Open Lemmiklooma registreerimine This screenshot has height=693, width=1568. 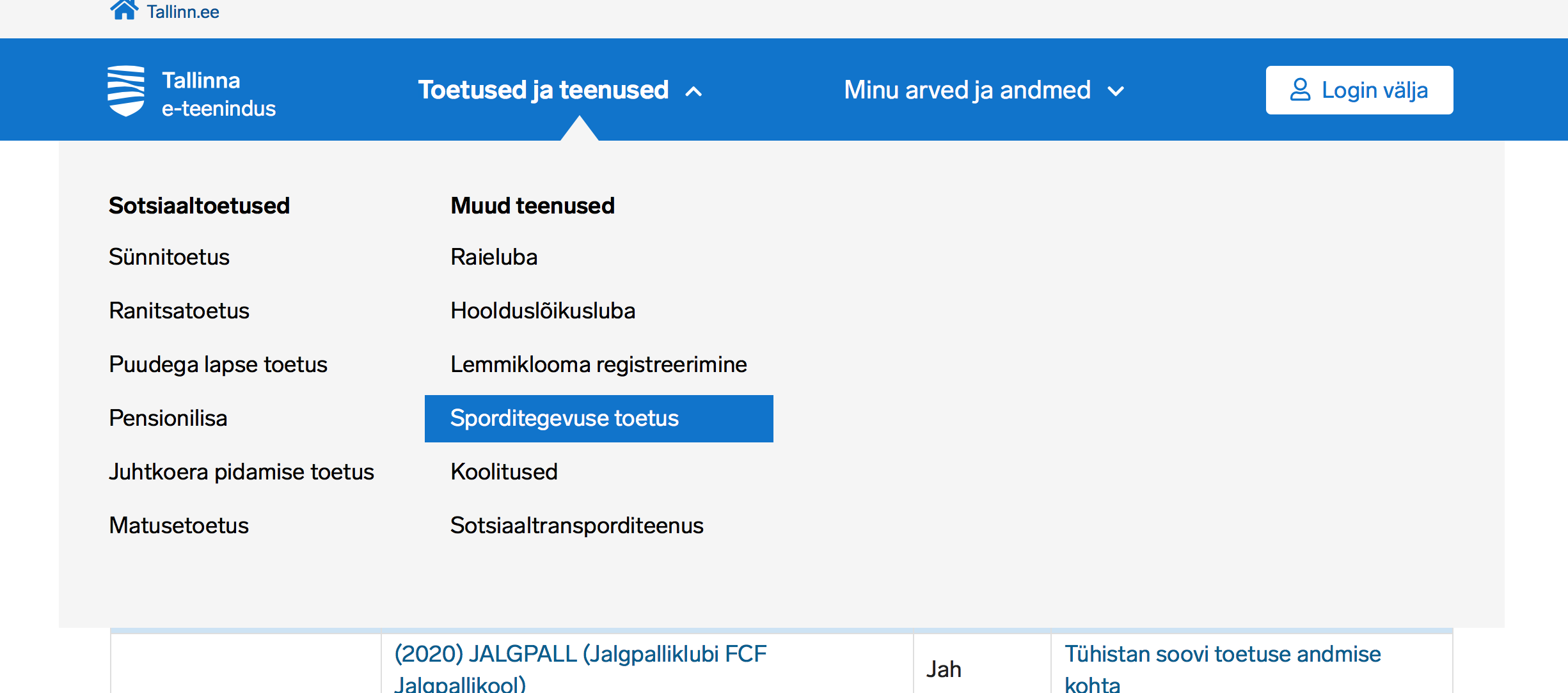(x=599, y=364)
